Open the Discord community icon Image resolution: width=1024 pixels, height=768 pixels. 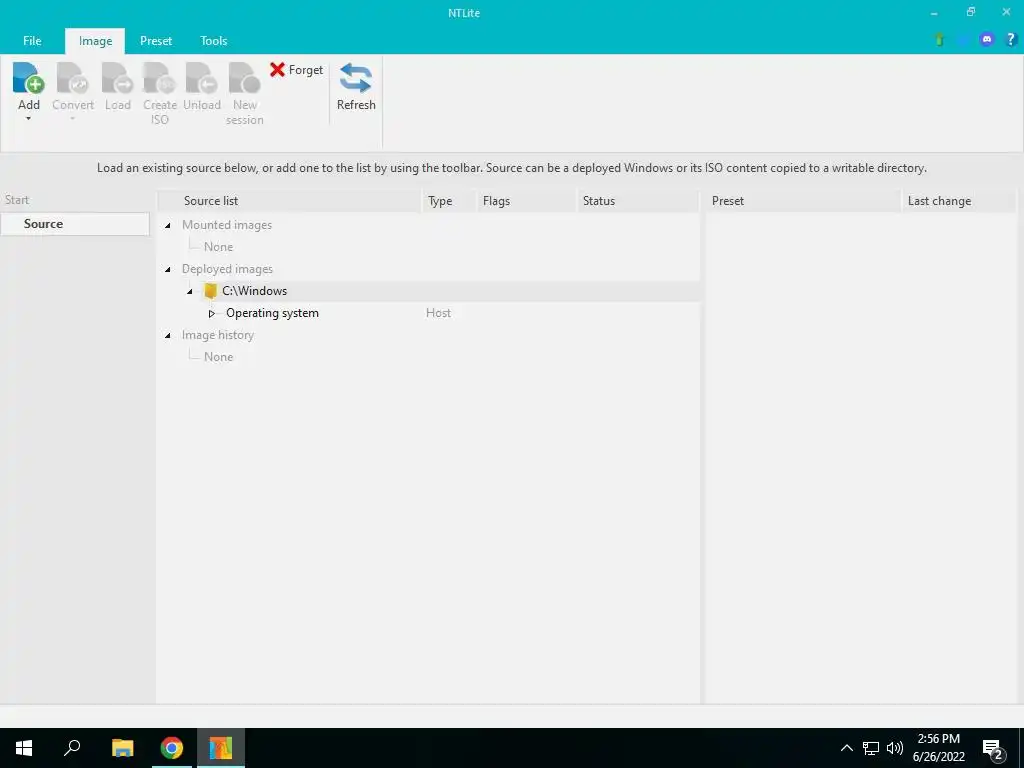[x=987, y=40]
